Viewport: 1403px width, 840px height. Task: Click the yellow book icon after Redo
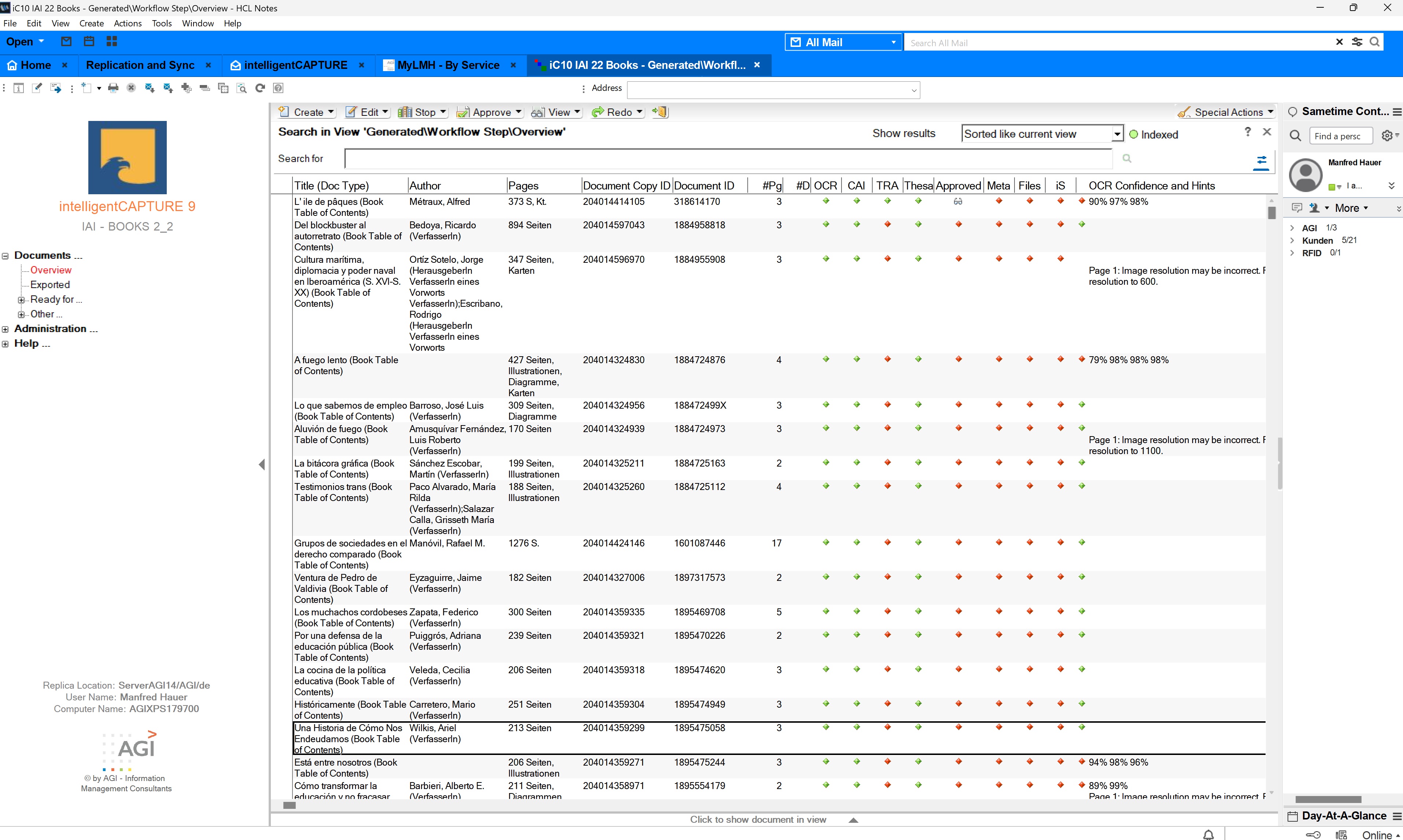pos(660,112)
